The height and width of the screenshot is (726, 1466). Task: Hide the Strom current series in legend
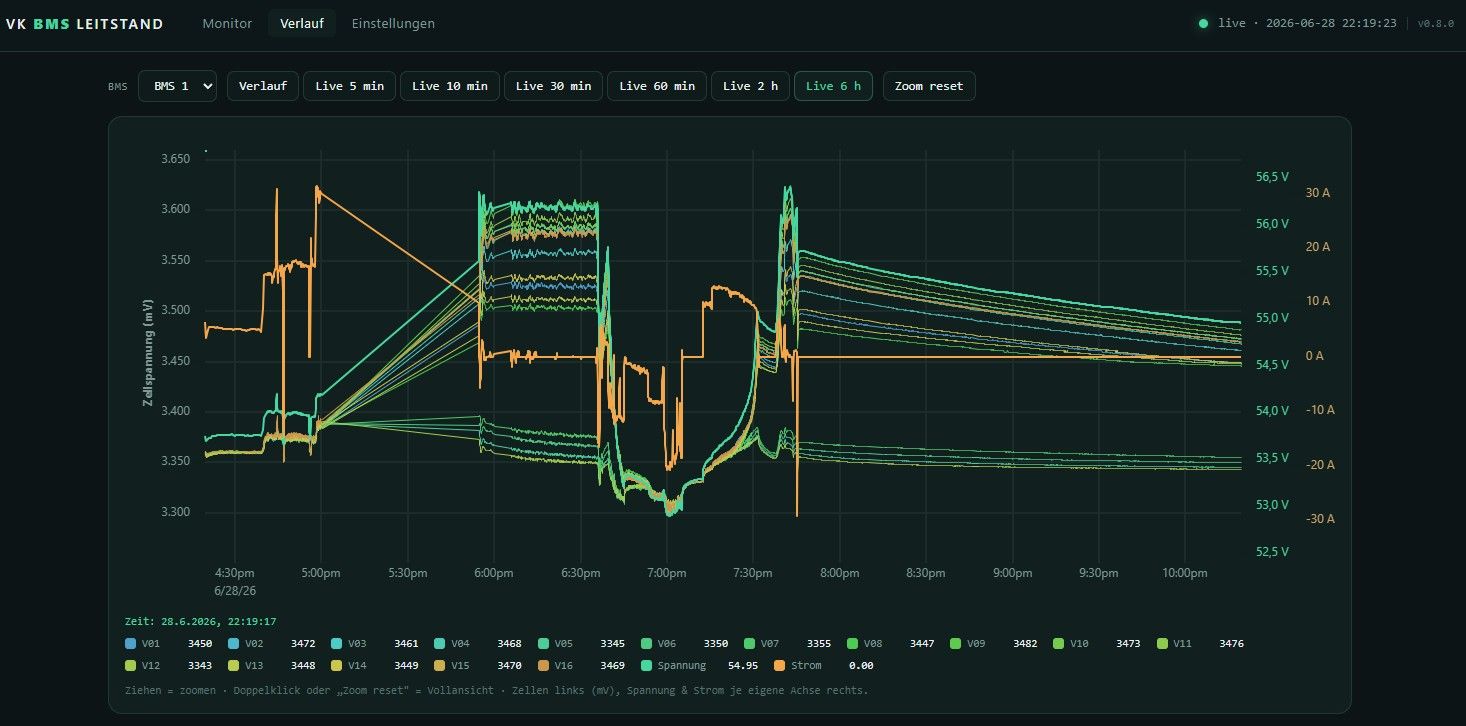tap(780, 665)
